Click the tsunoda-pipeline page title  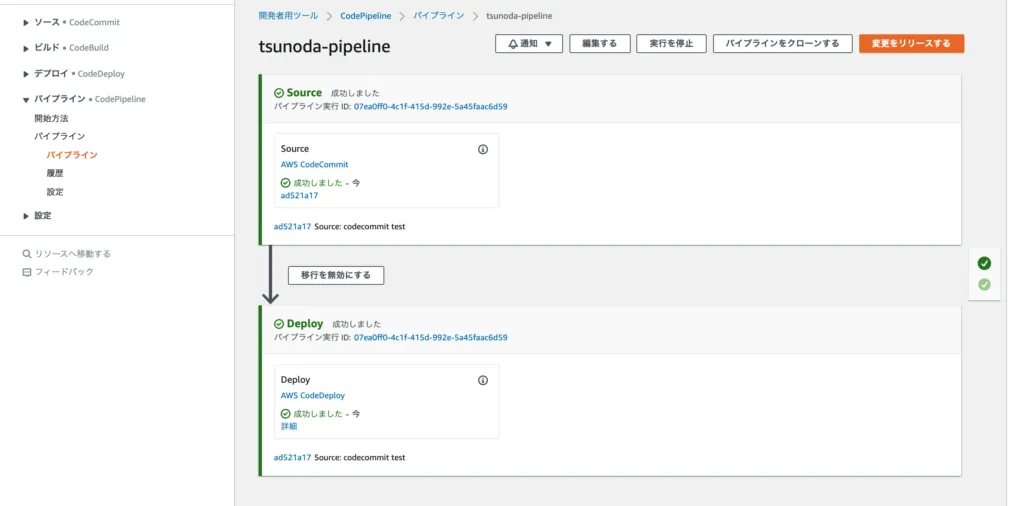click(x=325, y=46)
